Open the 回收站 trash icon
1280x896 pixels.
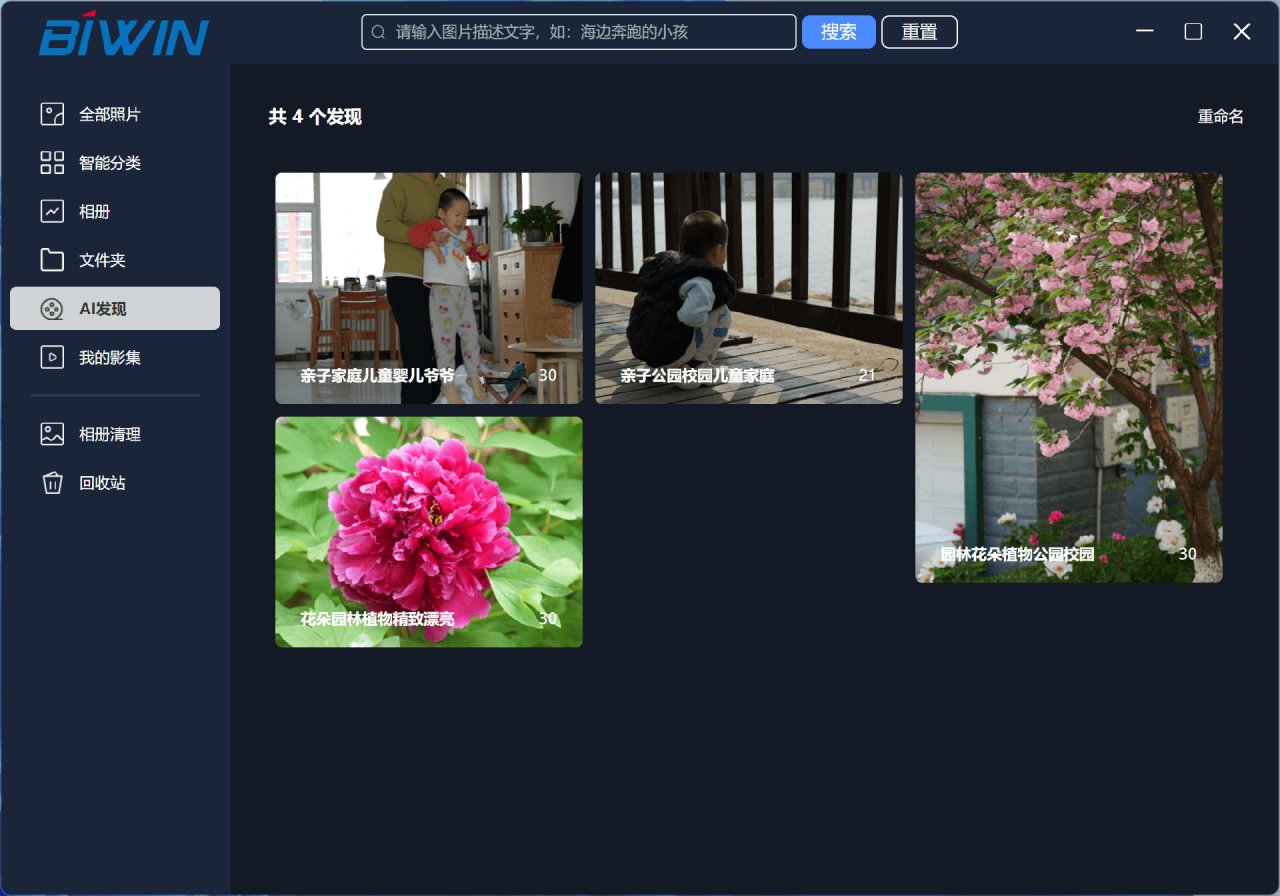tap(50, 483)
